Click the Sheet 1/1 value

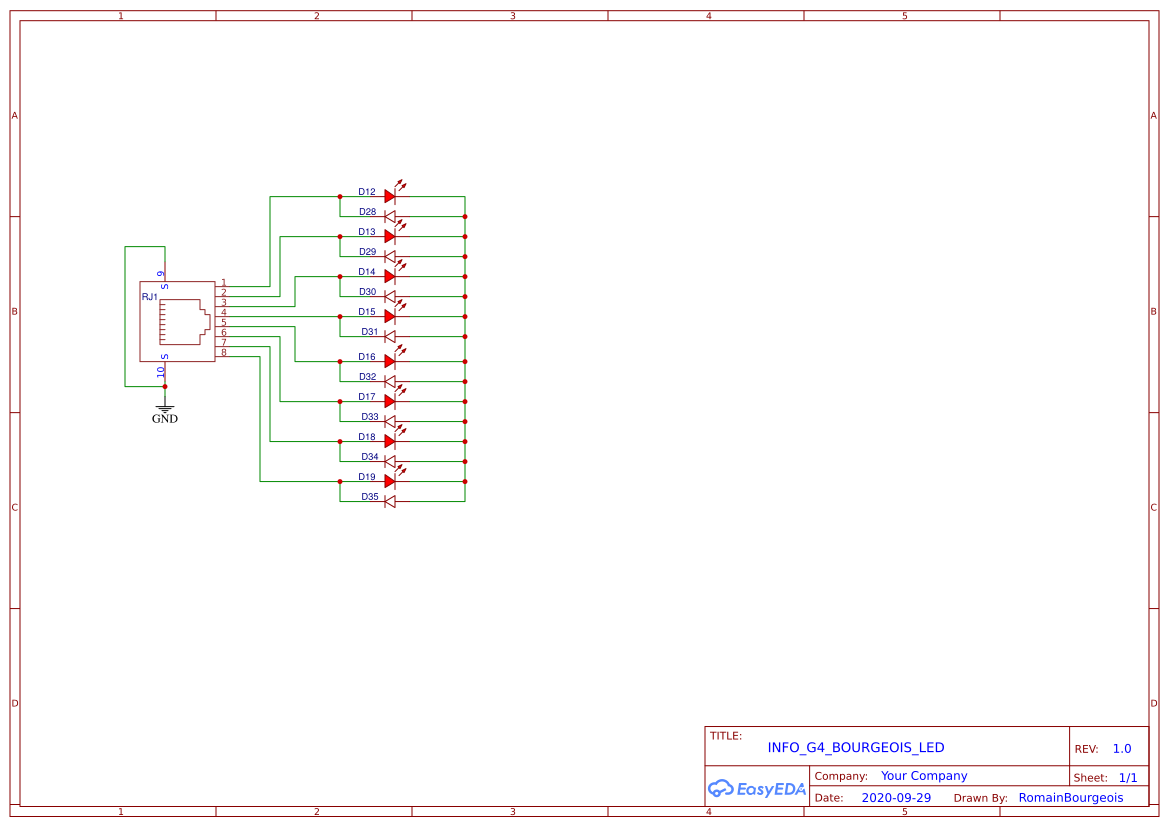(x=1128, y=779)
